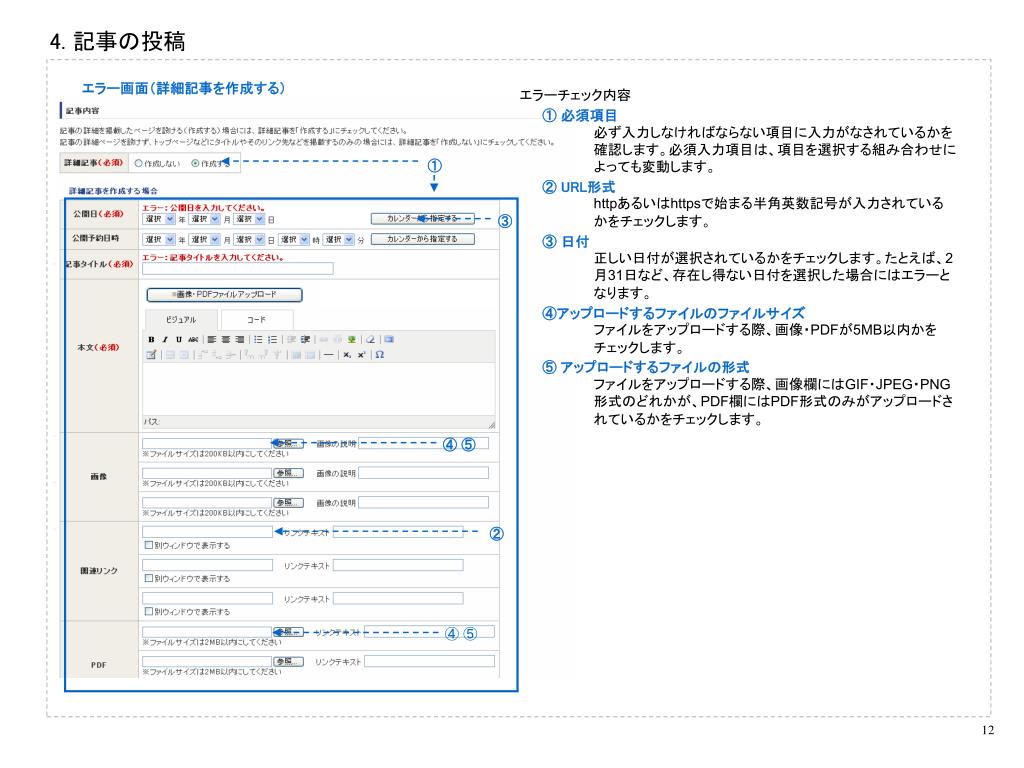Click カレンダーから指定する in 公開予約日時 row
The image size is (1024, 768).
coord(423,239)
